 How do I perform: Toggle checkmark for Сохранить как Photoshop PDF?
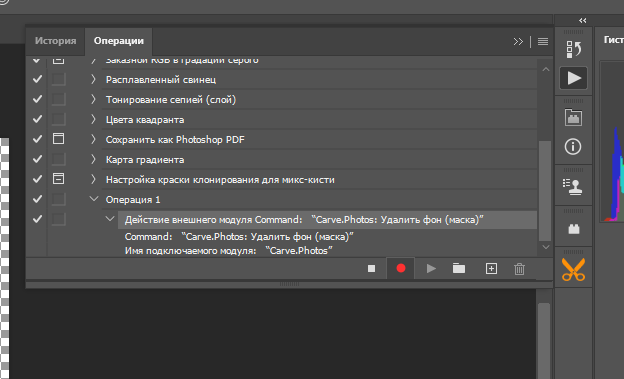[37, 139]
